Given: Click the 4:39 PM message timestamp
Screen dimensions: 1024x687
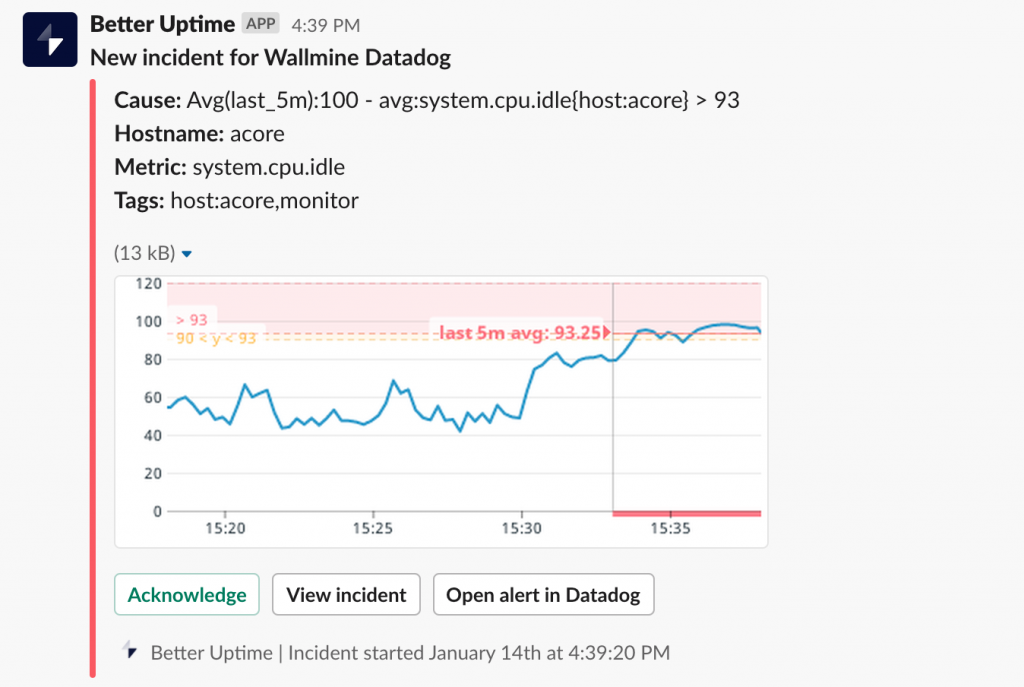Looking at the screenshot, I should tap(326, 25).
